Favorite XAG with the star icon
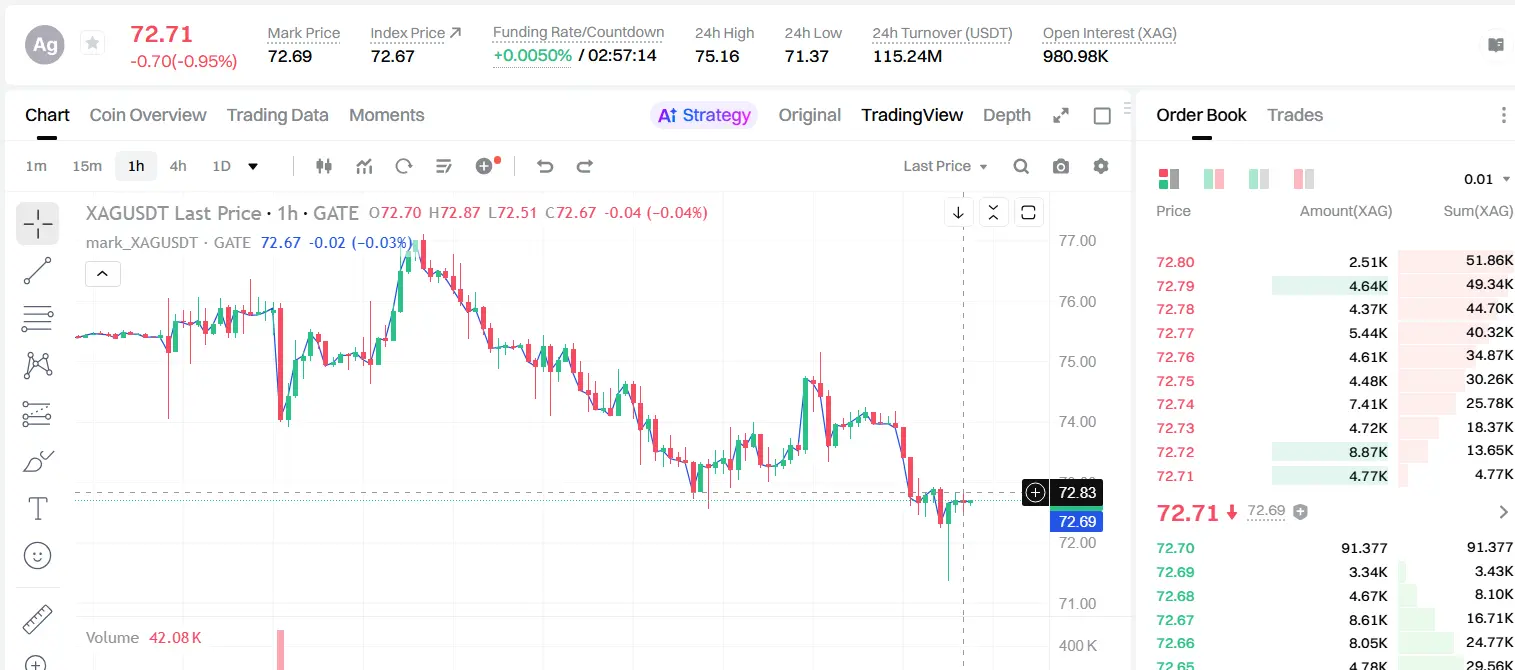1515x670 pixels. [92, 43]
